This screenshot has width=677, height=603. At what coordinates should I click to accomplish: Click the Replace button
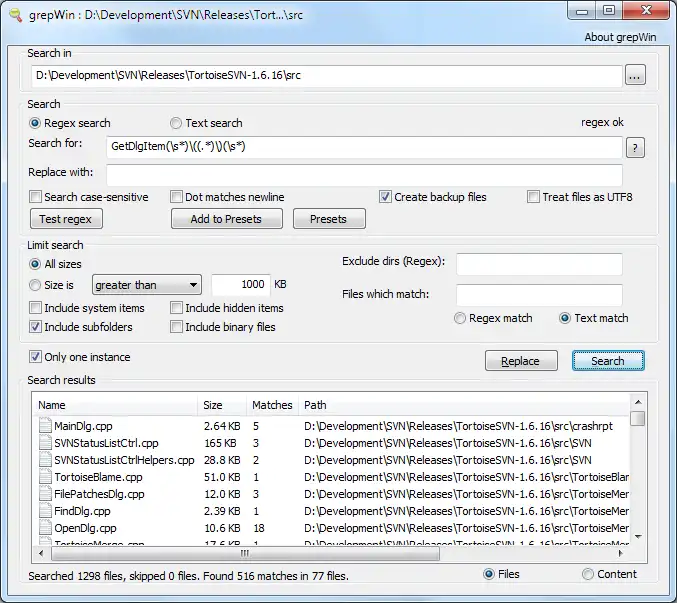(x=521, y=361)
